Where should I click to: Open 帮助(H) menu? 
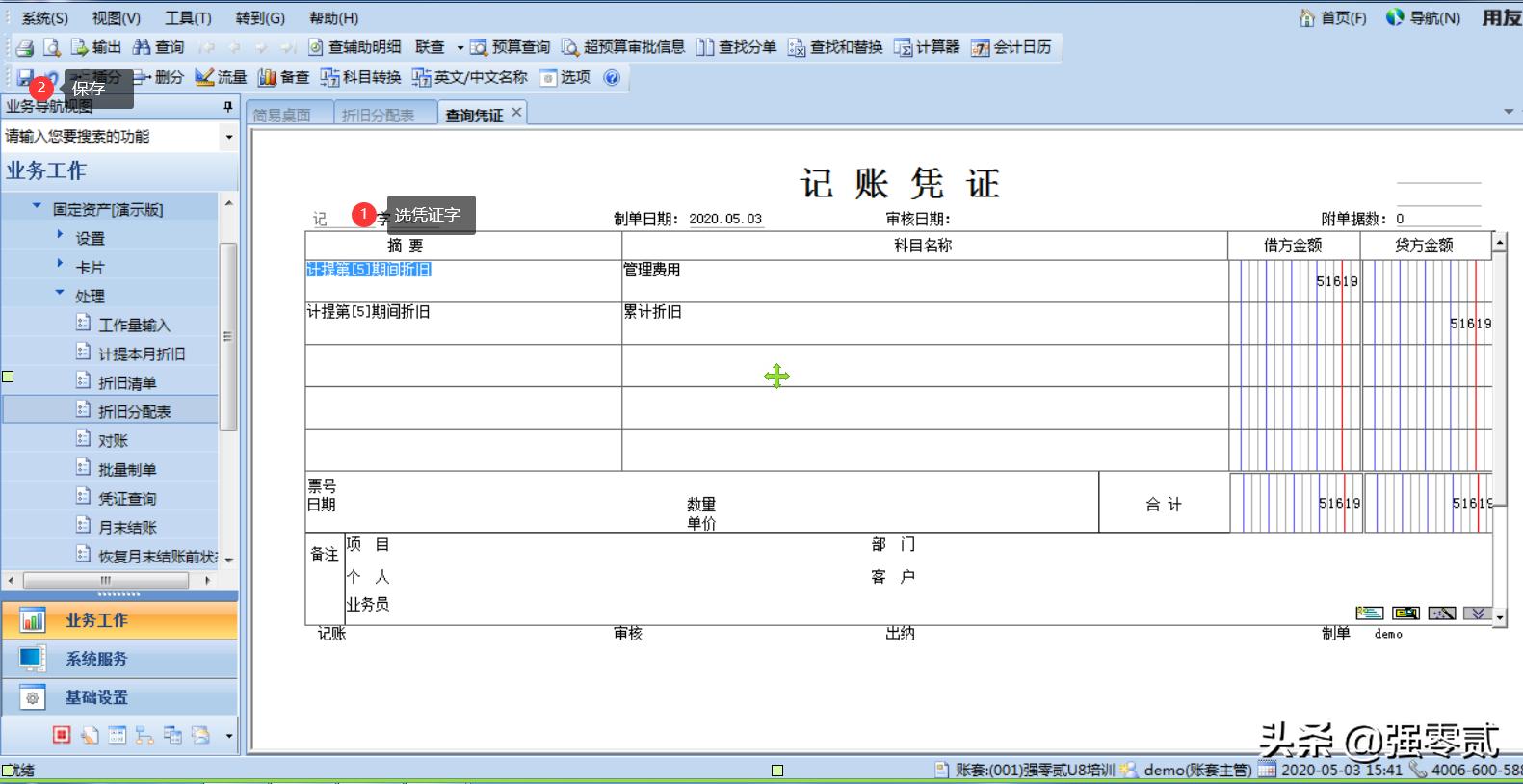click(334, 18)
